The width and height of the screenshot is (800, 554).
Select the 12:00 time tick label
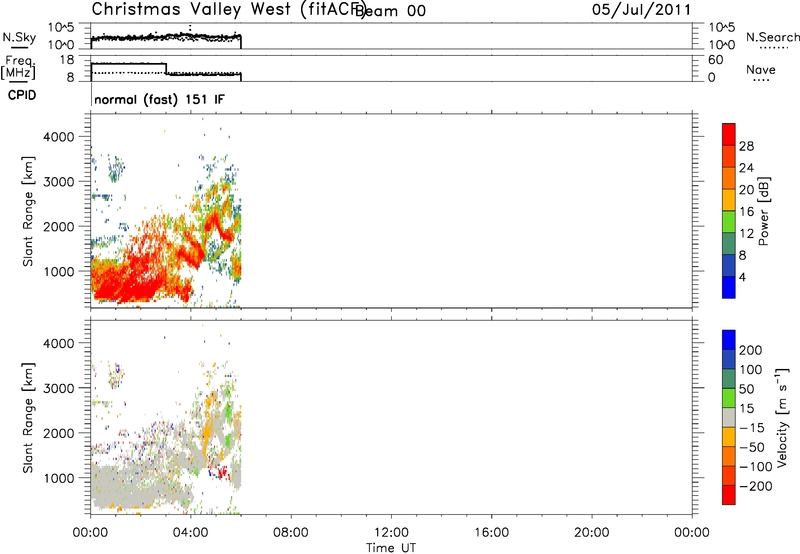point(391,533)
